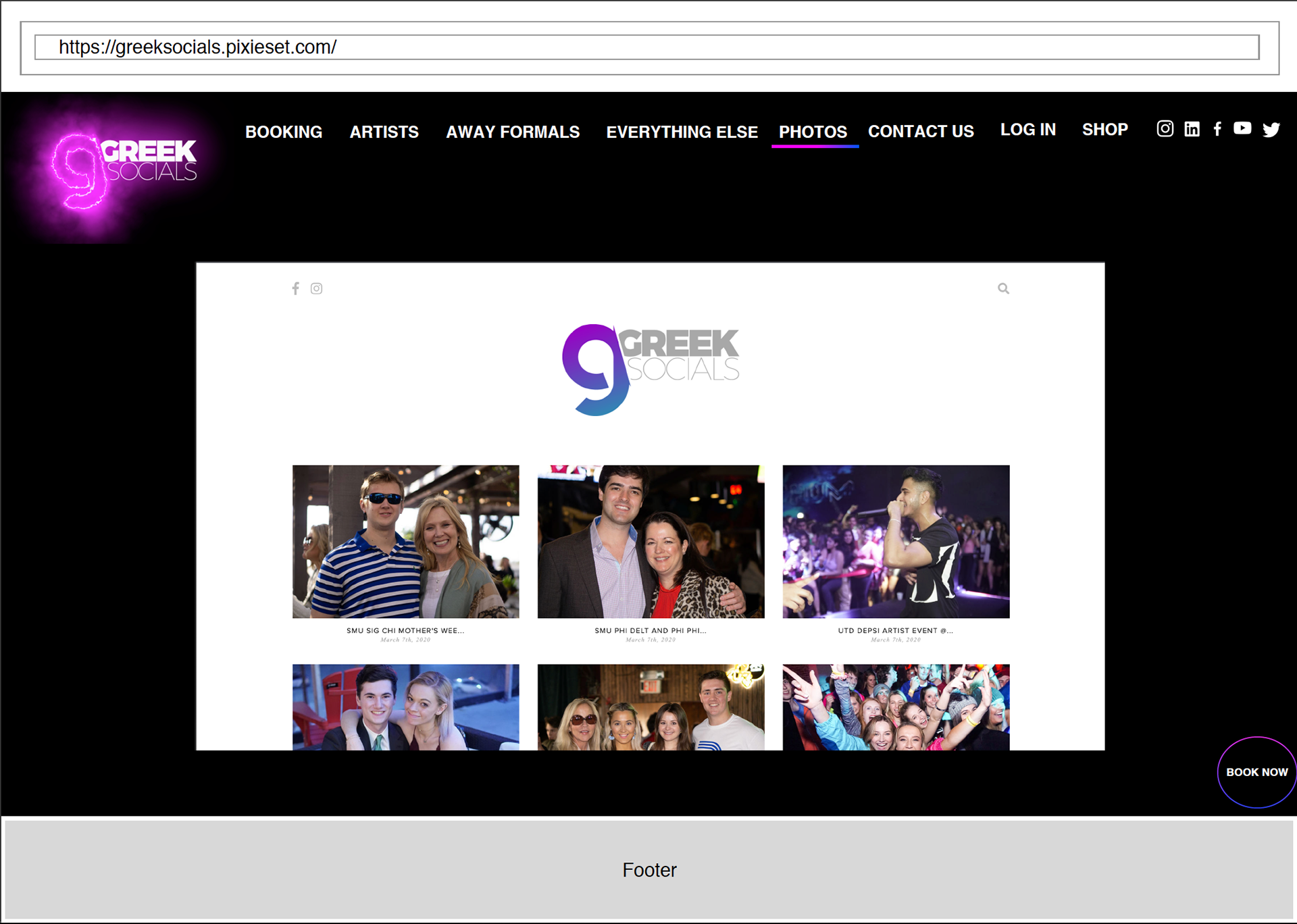This screenshot has width=1297, height=924.
Task: Click the Footer section
Action: click(x=648, y=869)
